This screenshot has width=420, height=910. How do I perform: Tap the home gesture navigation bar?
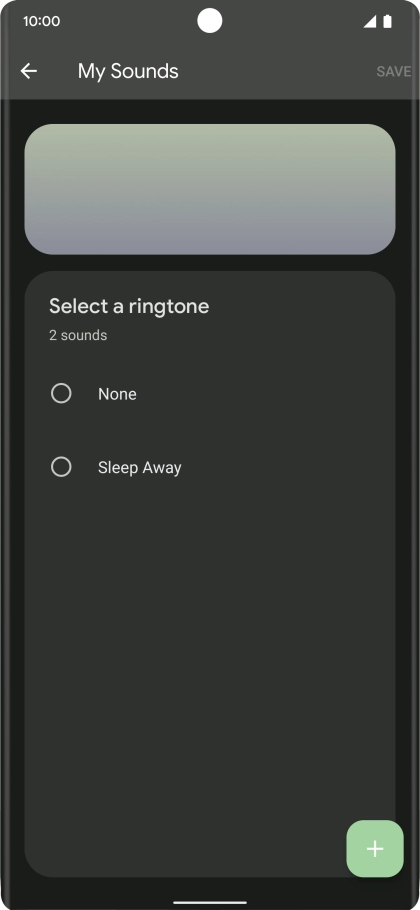(x=210, y=902)
